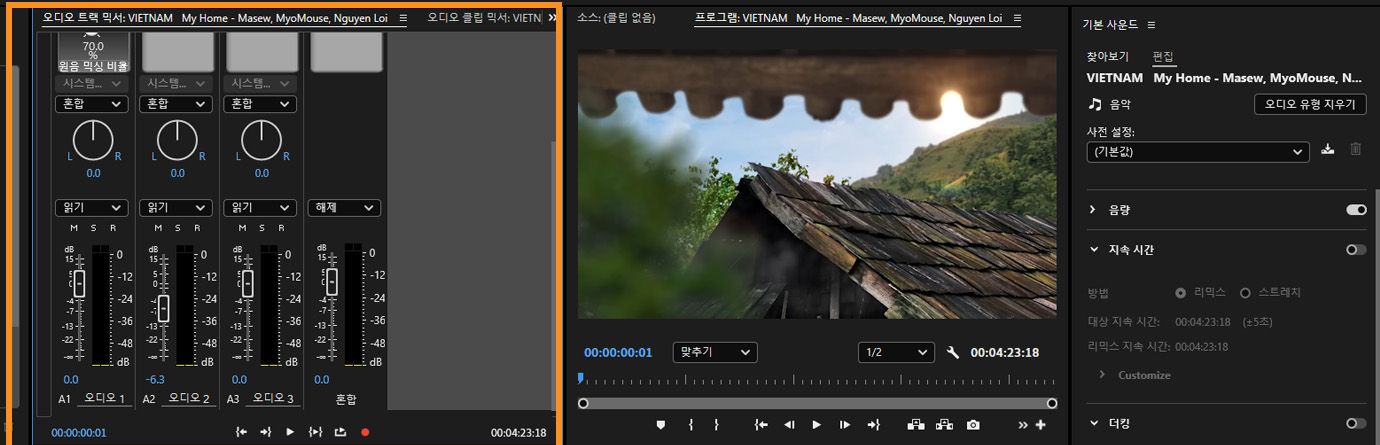The width and height of the screenshot is (1380, 445).
Task: Show hidden panel tabs with double-arrow overflow
Action: click(x=553, y=18)
